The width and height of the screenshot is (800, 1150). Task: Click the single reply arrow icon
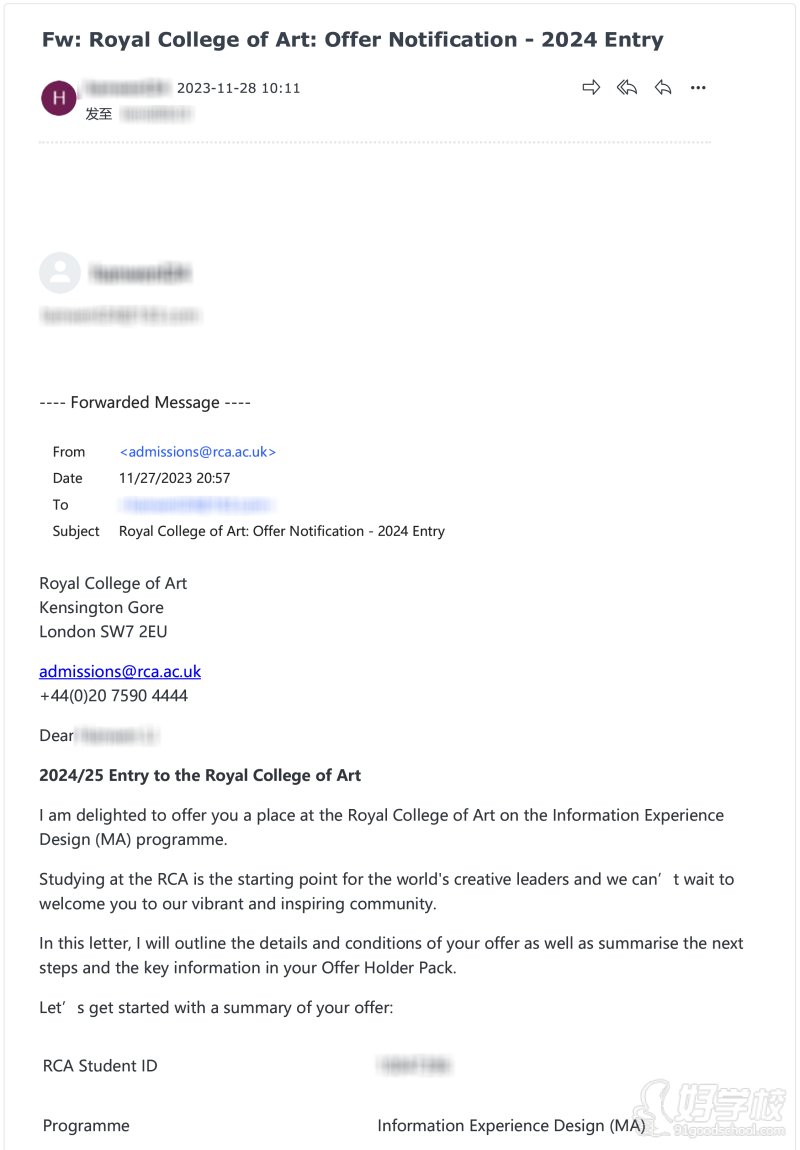[x=662, y=88]
